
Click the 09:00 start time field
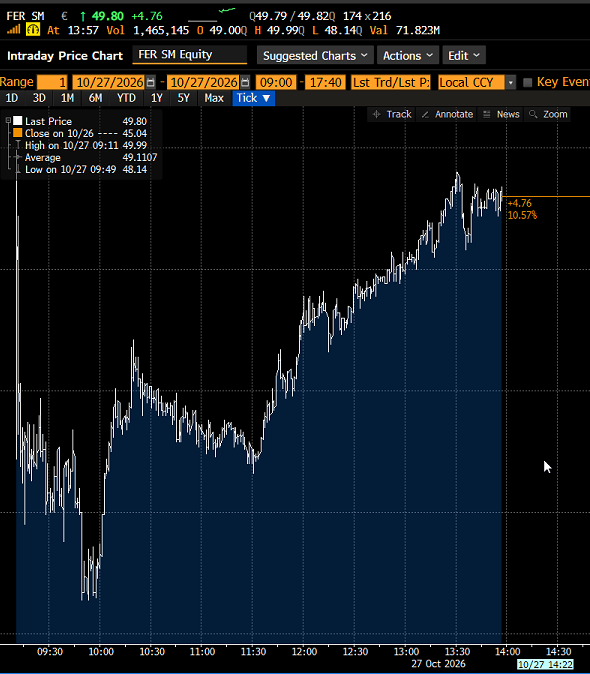276,82
